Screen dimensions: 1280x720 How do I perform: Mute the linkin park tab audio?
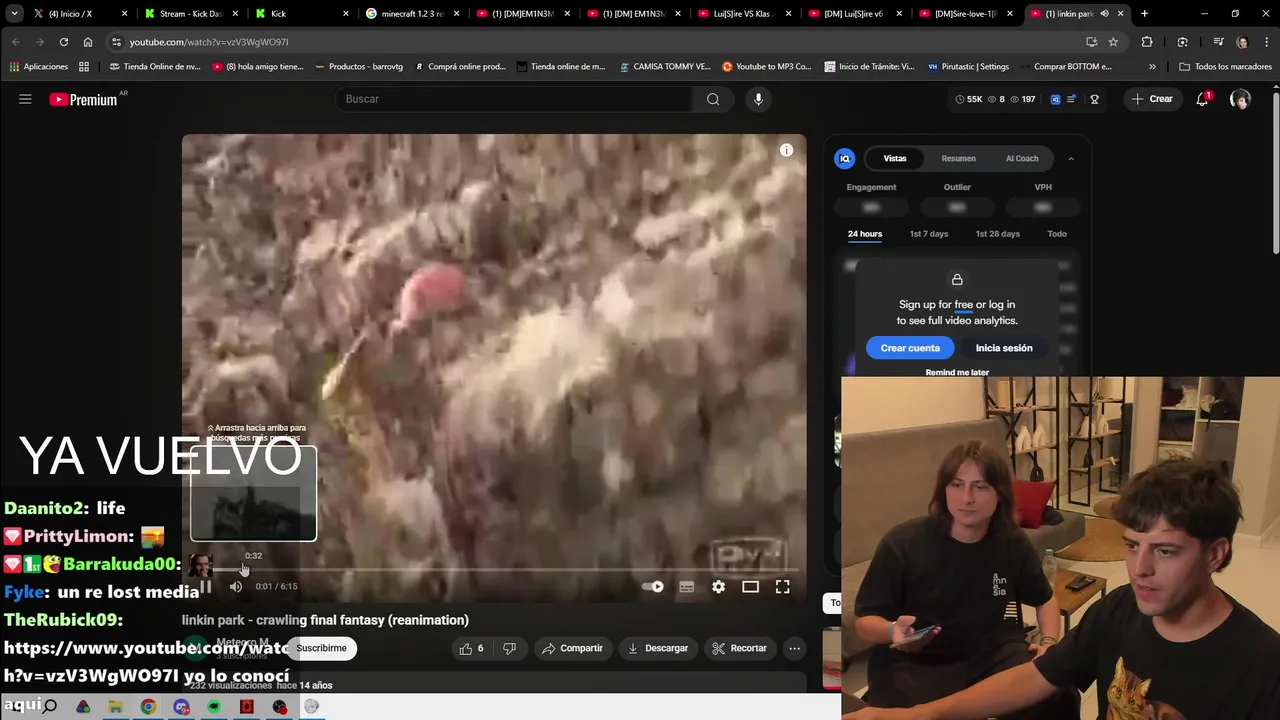coord(1104,14)
